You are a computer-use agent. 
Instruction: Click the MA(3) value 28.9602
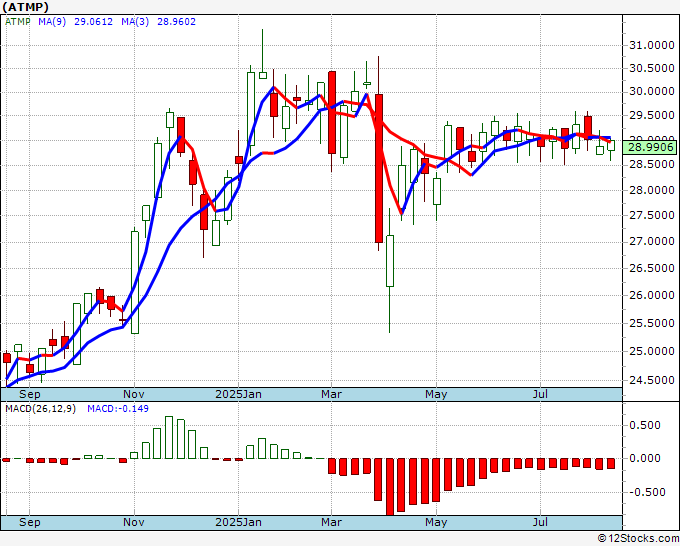(176, 22)
